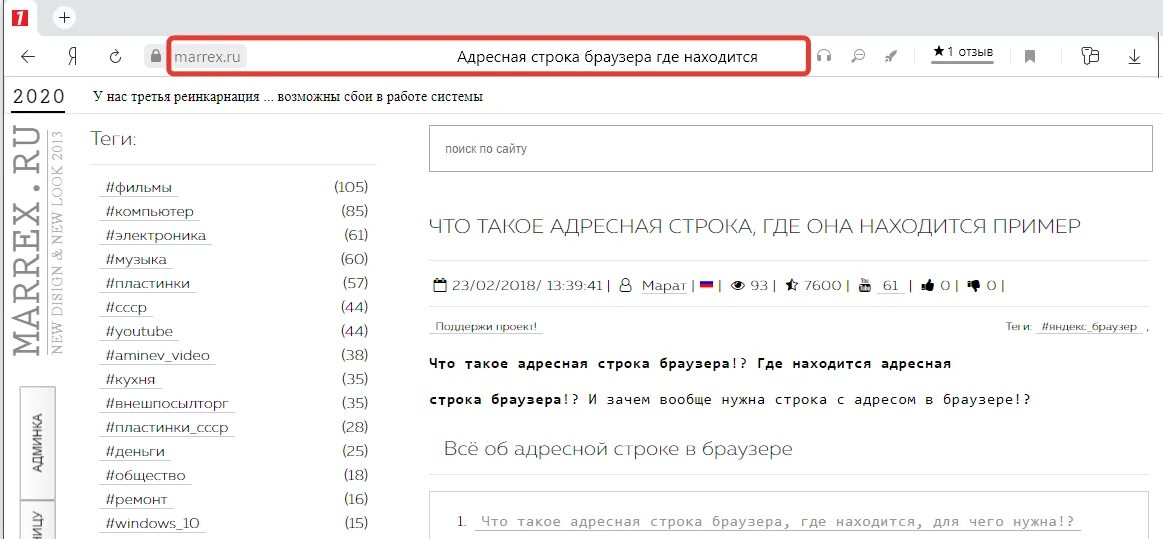Open the page search magnifier icon
The width and height of the screenshot is (1163, 539).
coord(858,56)
